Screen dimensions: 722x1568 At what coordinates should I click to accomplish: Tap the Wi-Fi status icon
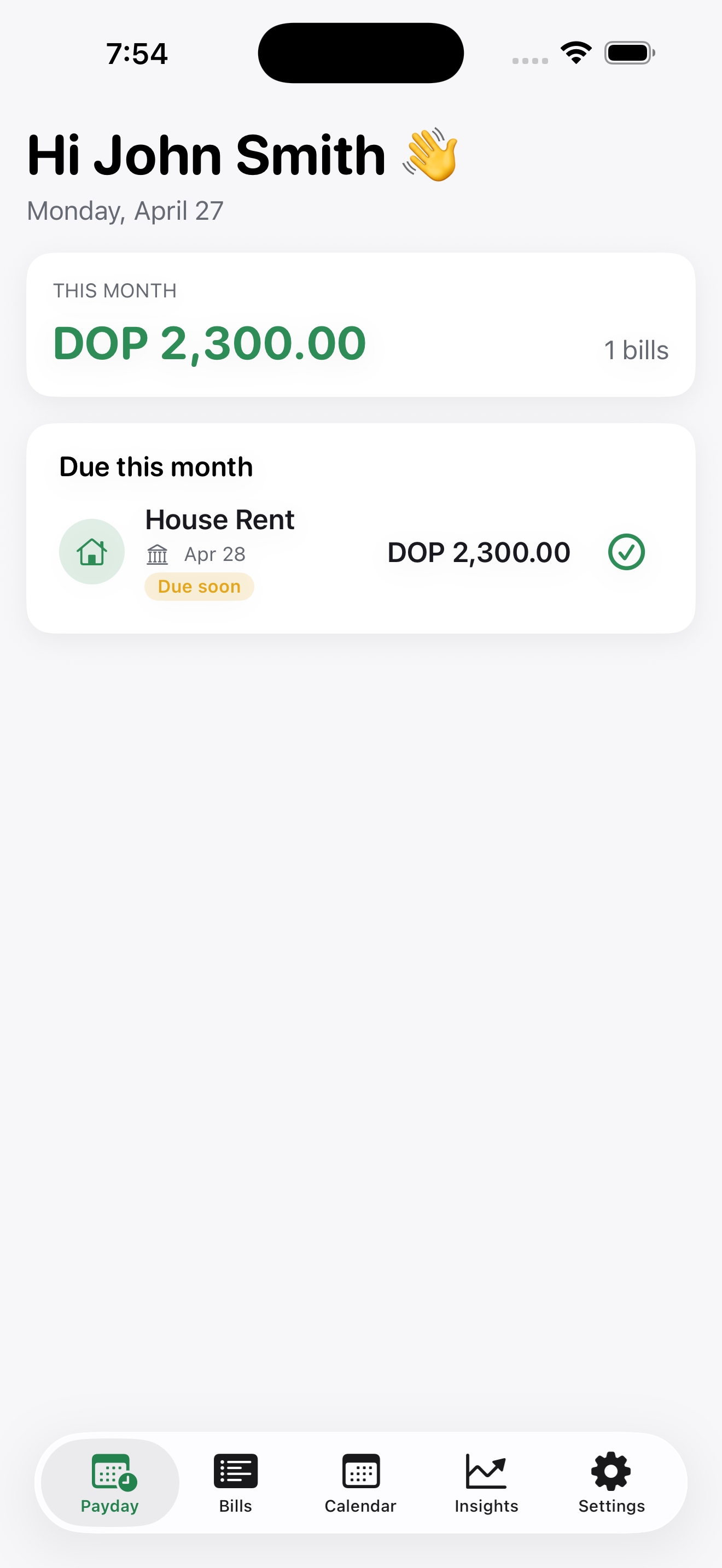coord(576,53)
